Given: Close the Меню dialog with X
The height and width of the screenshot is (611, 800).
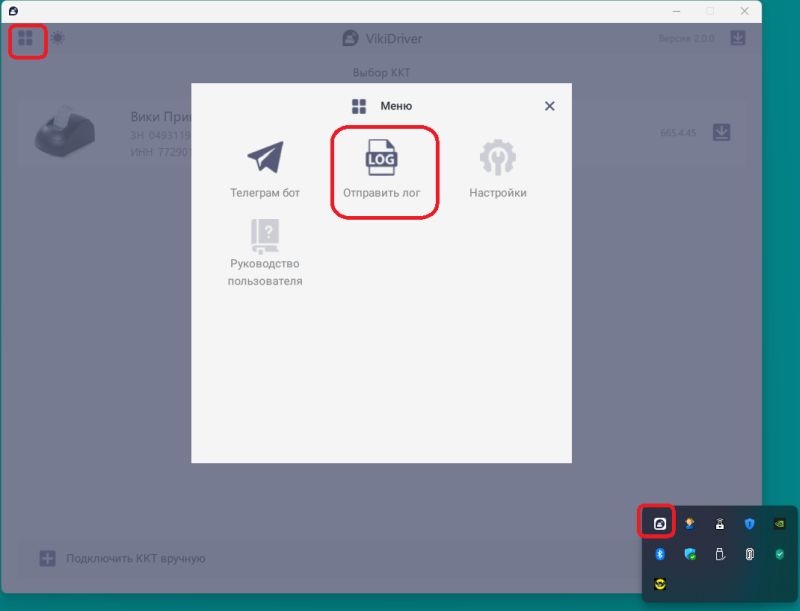Looking at the screenshot, I should tap(549, 106).
